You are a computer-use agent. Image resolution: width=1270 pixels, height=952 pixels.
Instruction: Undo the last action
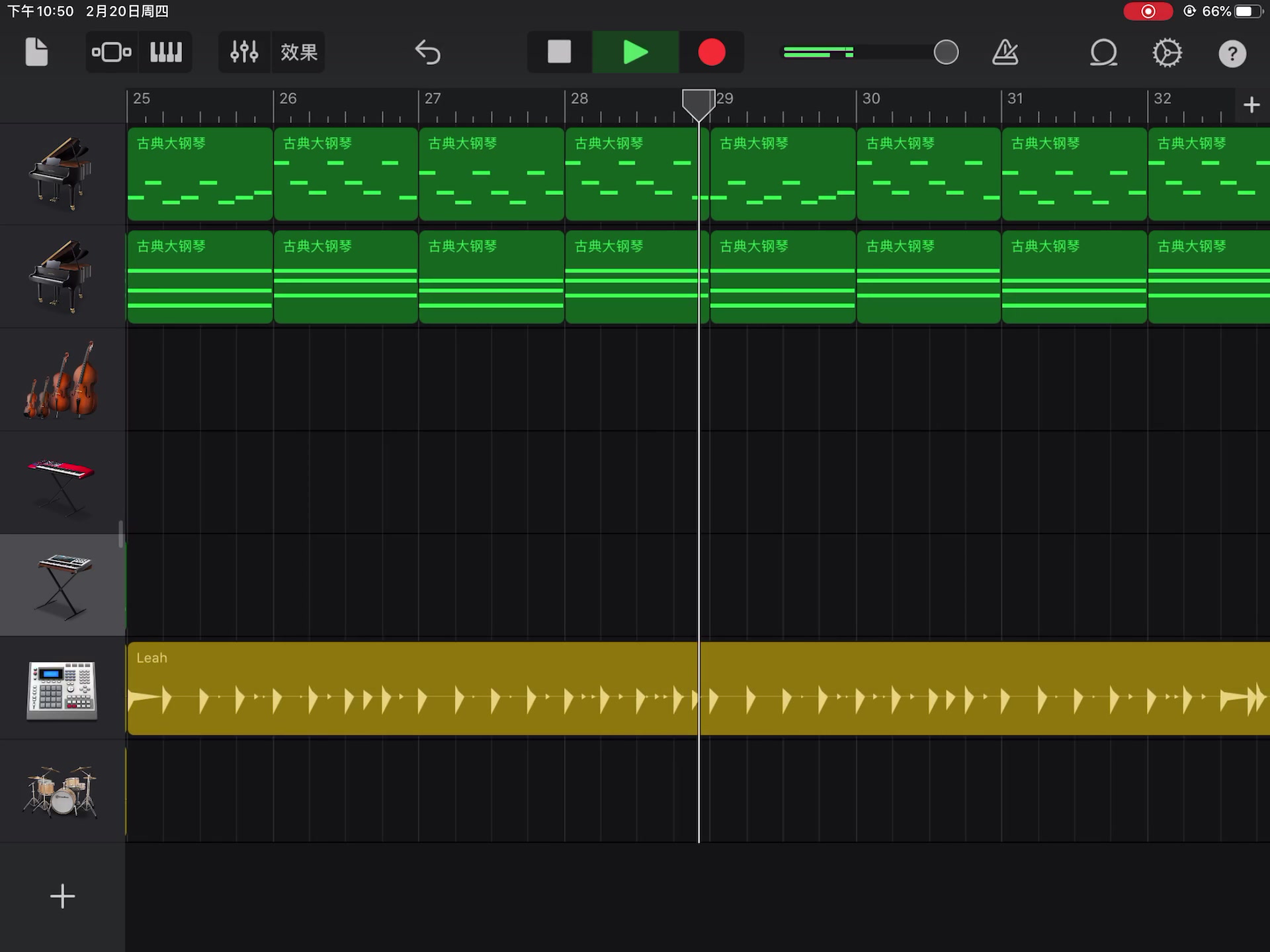pyautogui.click(x=427, y=52)
